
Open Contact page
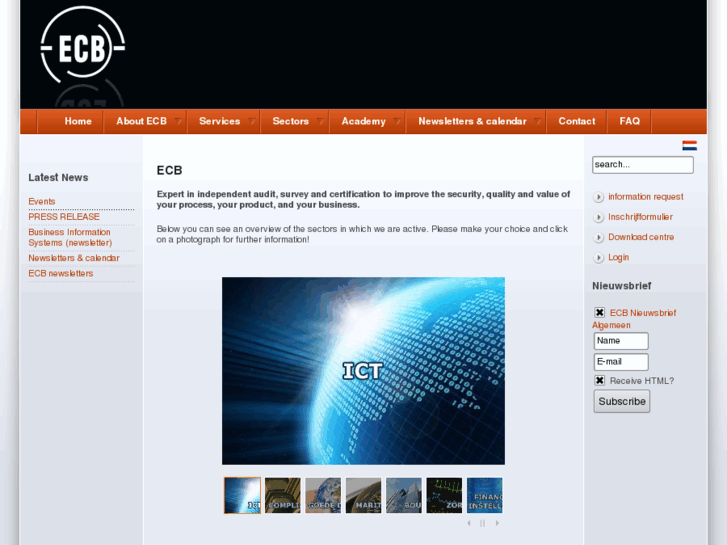(577, 122)
